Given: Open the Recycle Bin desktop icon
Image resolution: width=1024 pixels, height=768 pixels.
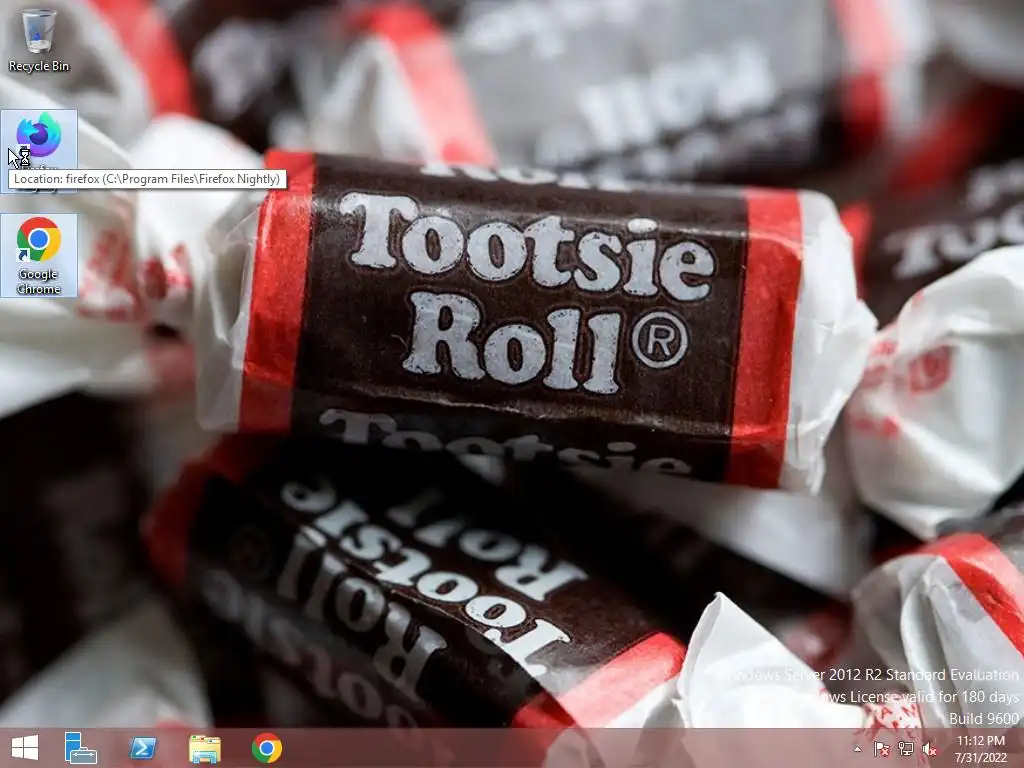Looking at the screenshot, I should [39, 40].
